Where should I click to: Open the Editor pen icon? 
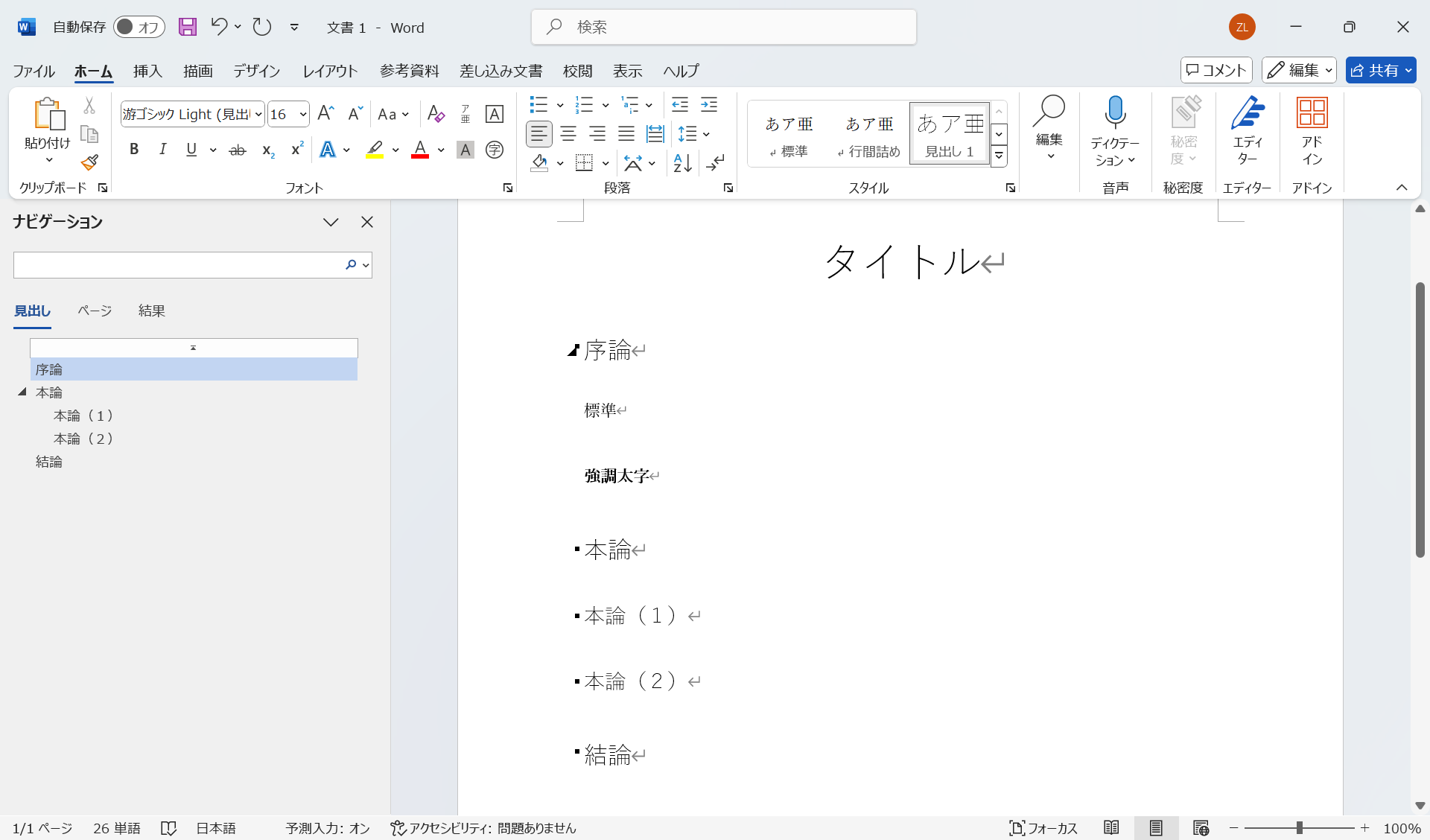coord(1248,113)
